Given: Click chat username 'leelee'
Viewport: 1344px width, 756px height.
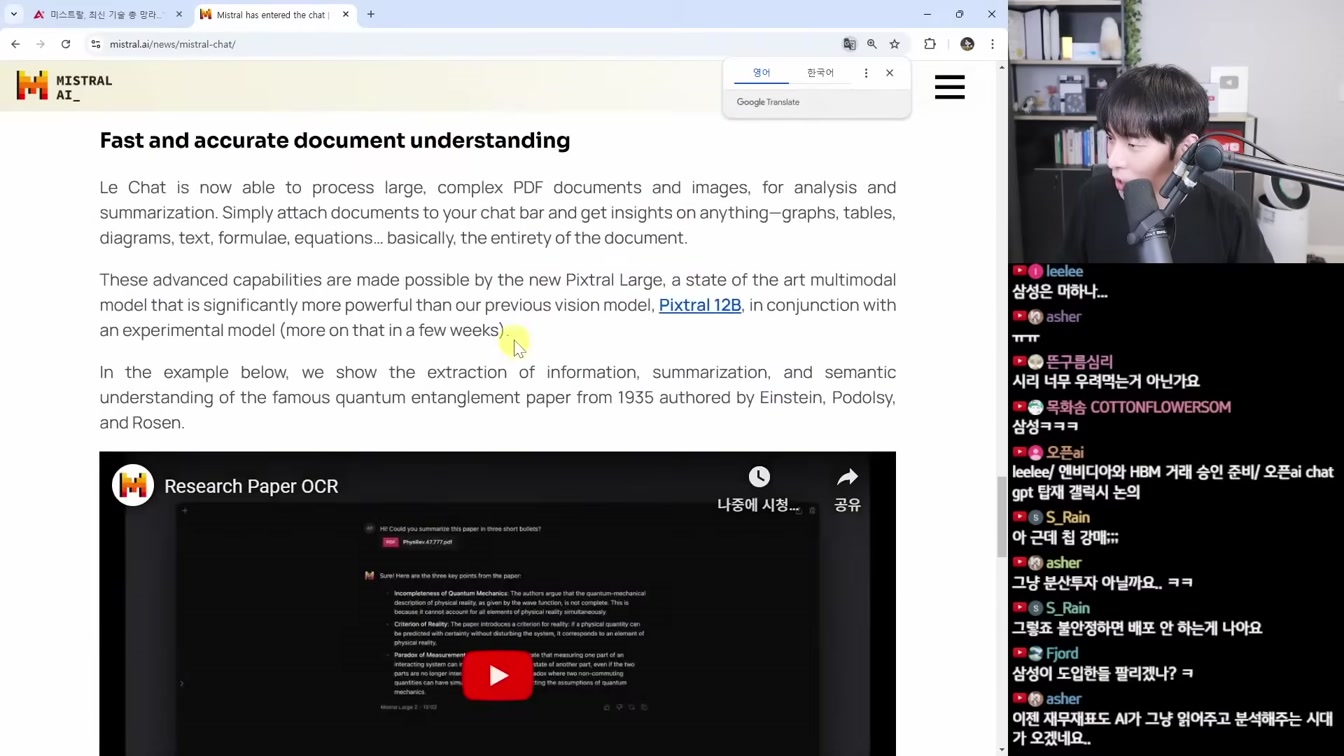Looking at the screenshot, I should [1065, 271].
